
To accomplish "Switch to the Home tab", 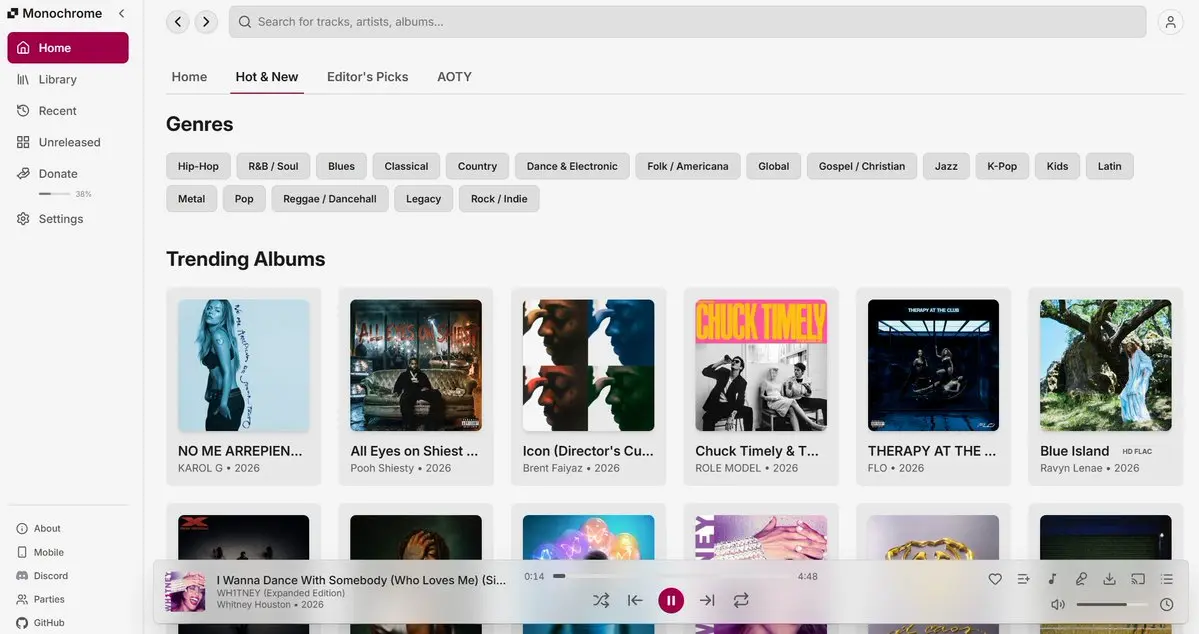I will (x=189, y=76).
